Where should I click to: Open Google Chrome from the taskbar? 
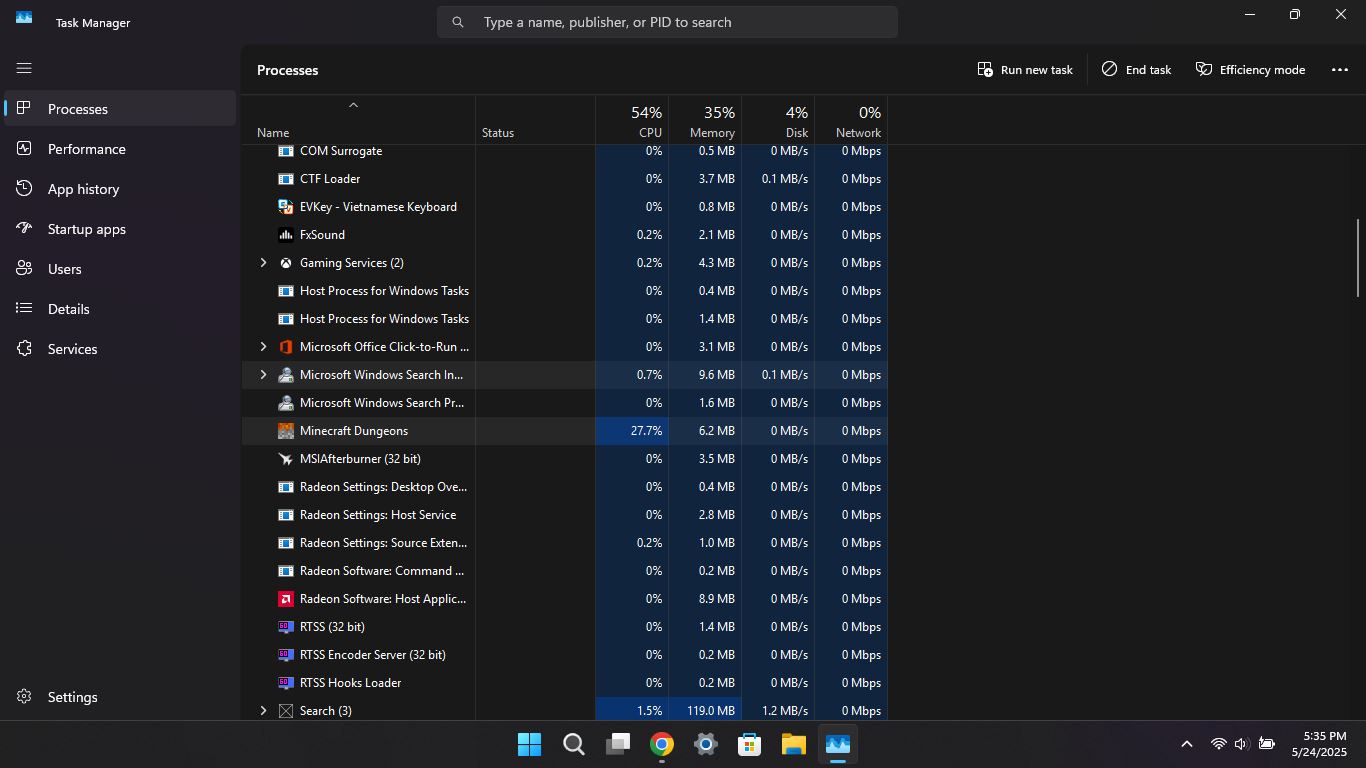661,744
